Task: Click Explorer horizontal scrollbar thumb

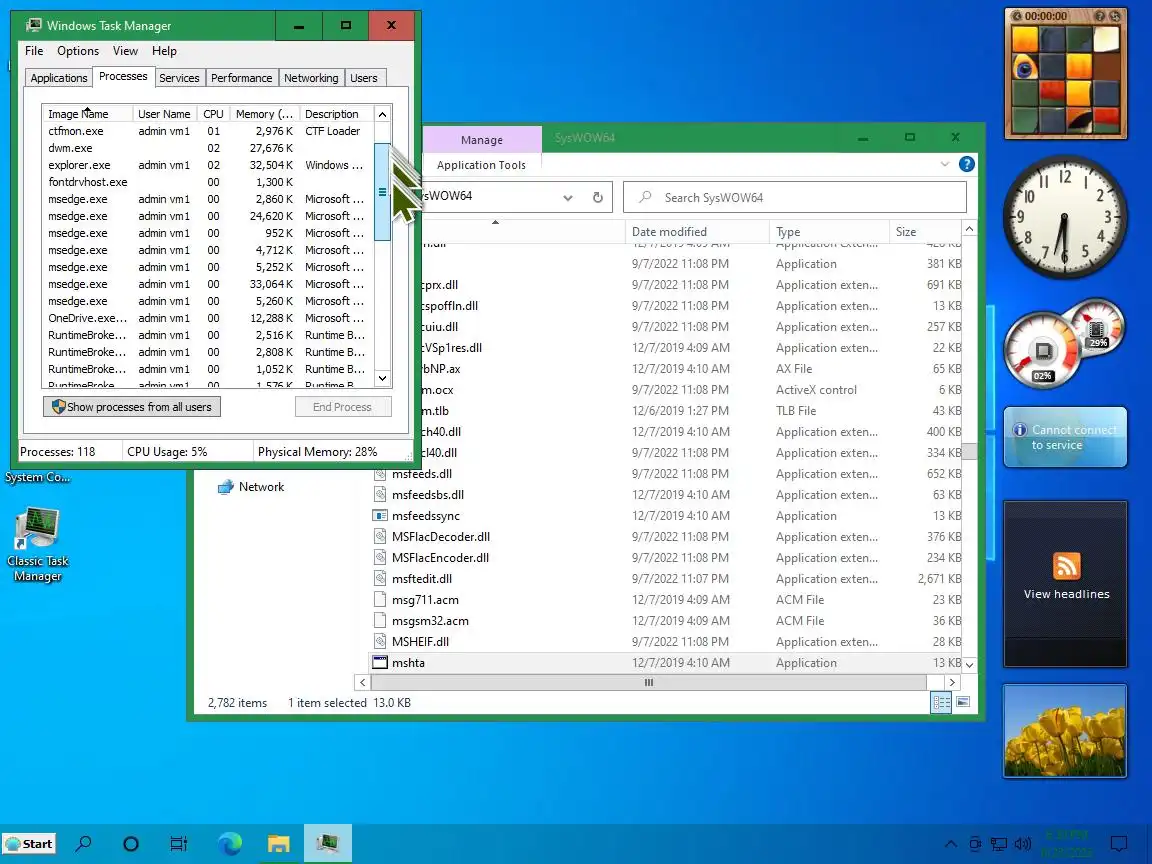Action: point(649,683)
